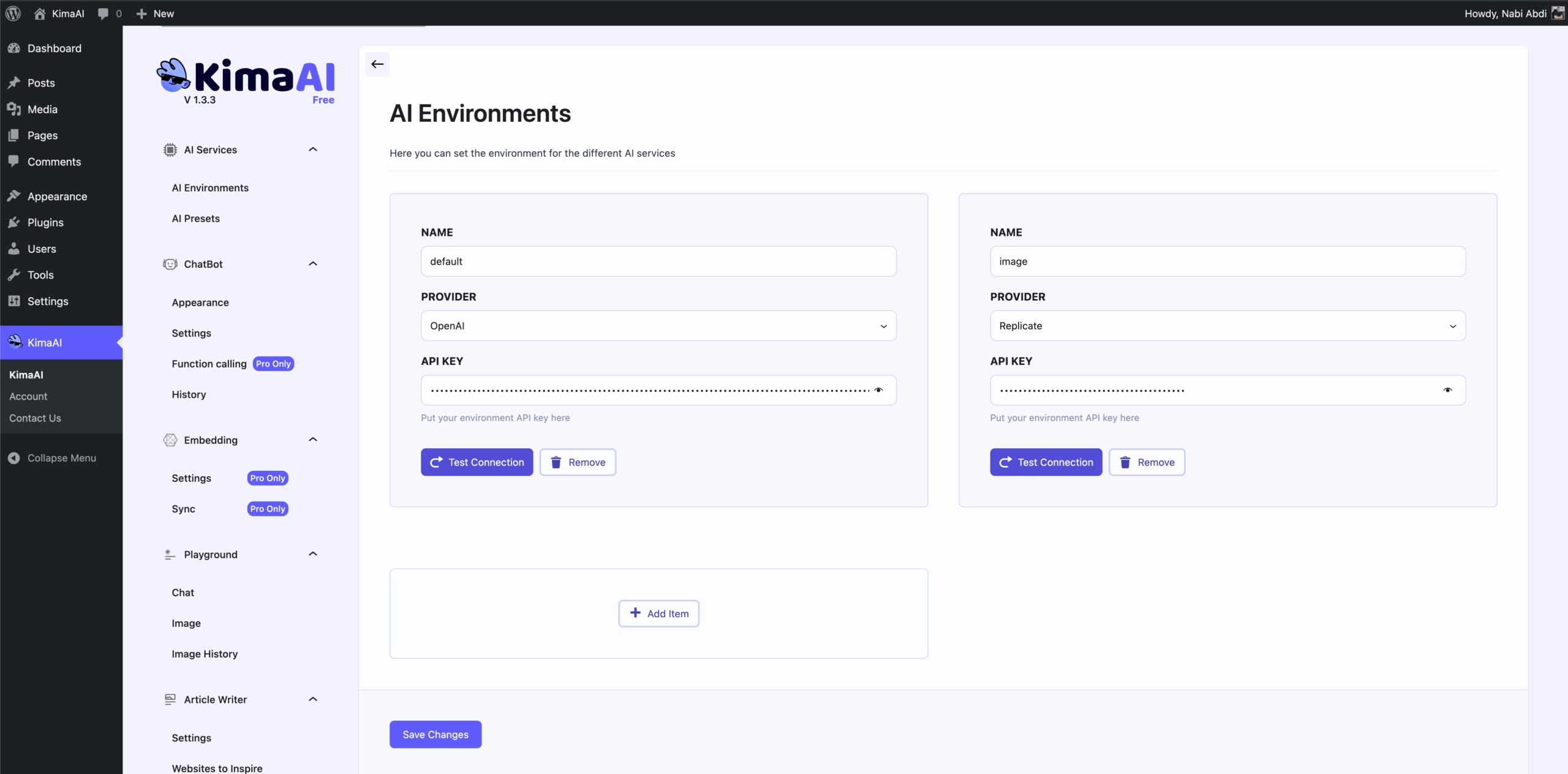Test Connection for the default environment
The height and width of the screenshot is (774, 1568).
click(x=477, y=462)
